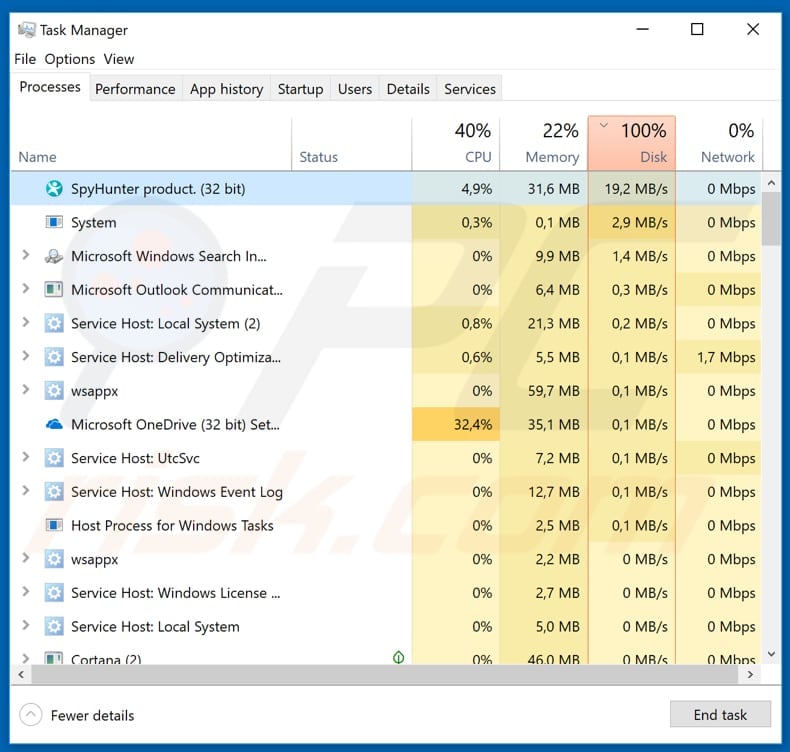
Task: Sort by the Network column header
Action: pos(719,144)
